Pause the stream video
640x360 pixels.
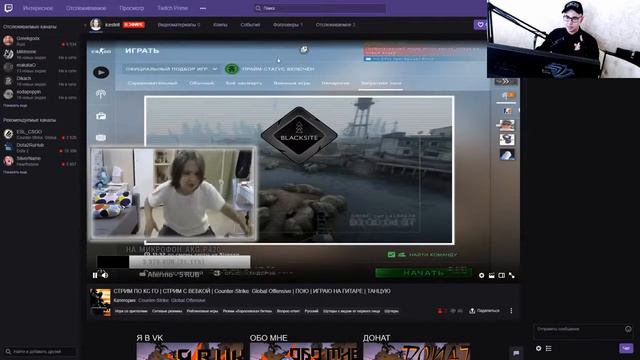pyautogui.click(x=95, y=276)
